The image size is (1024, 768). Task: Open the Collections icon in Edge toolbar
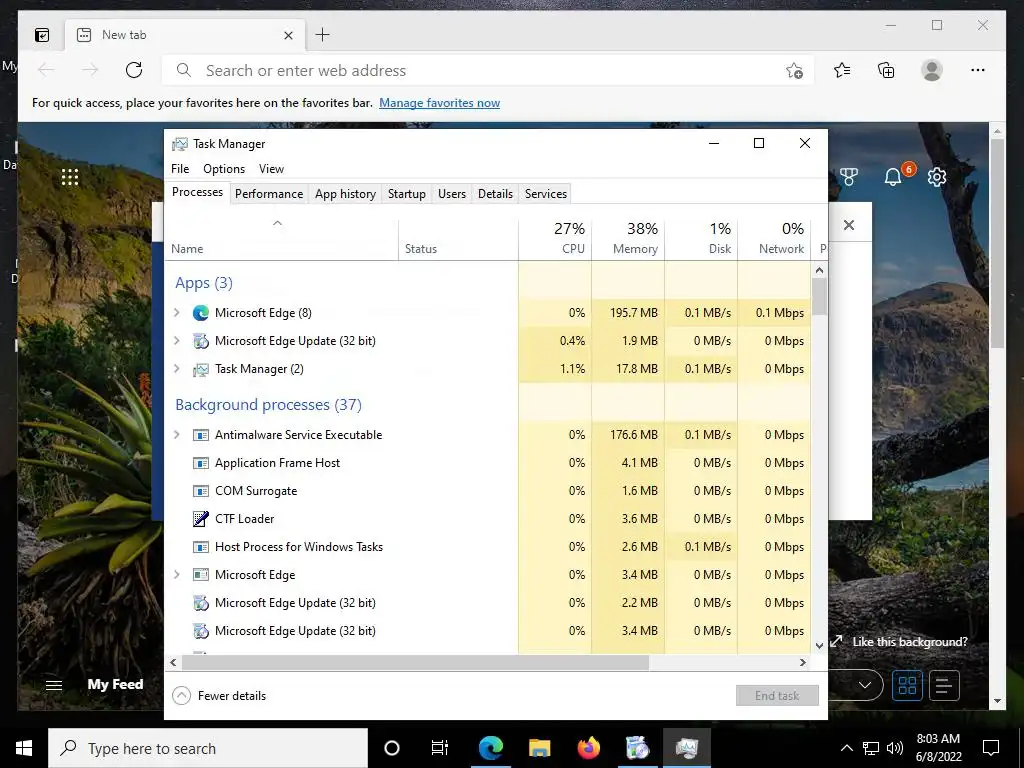pos(886,70)
